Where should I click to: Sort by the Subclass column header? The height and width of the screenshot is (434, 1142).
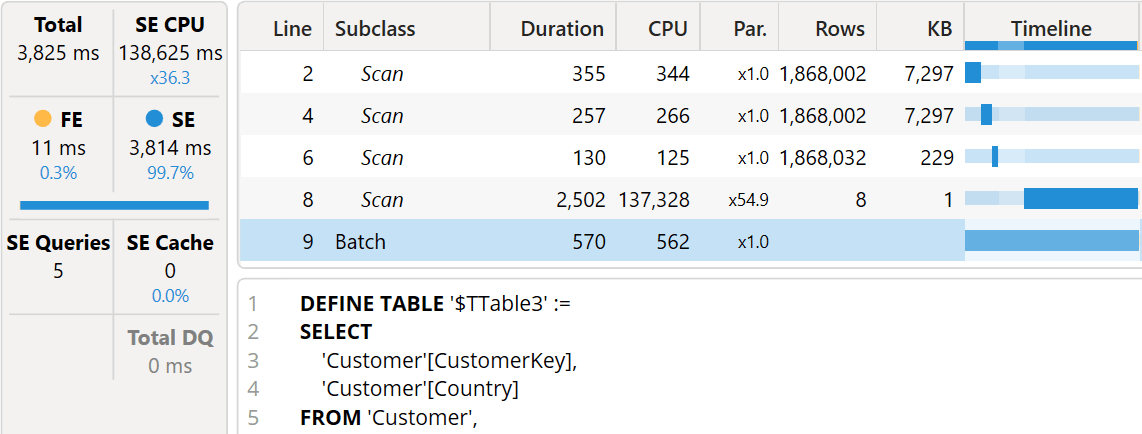375,29
